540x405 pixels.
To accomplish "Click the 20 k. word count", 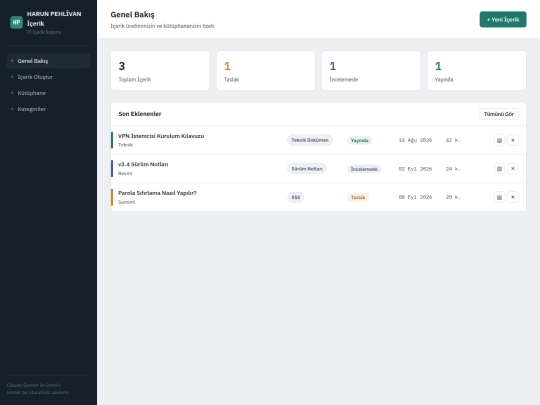I will pos(453,197).
